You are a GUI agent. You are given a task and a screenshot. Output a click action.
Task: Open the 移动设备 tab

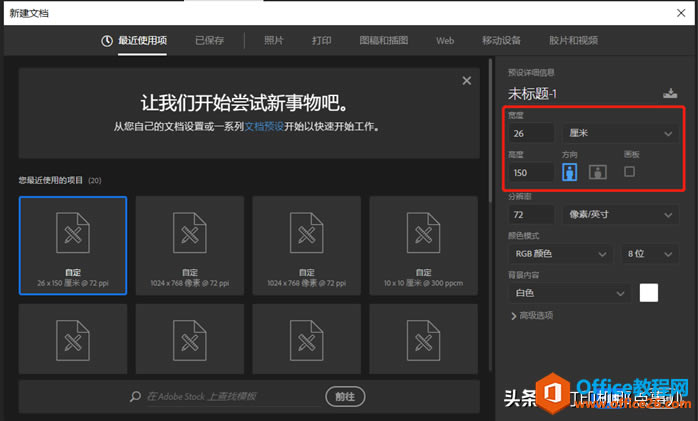click(501, 40)
